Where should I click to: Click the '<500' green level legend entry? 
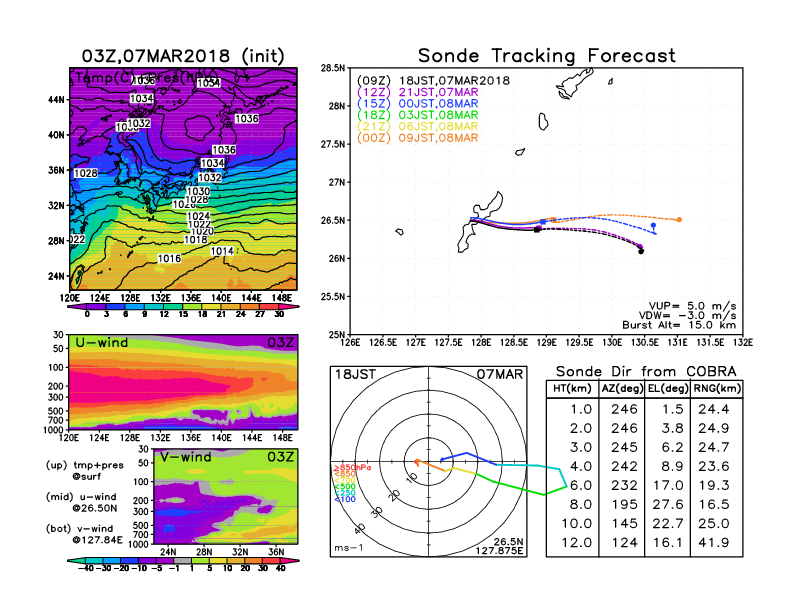click(345, 487)
